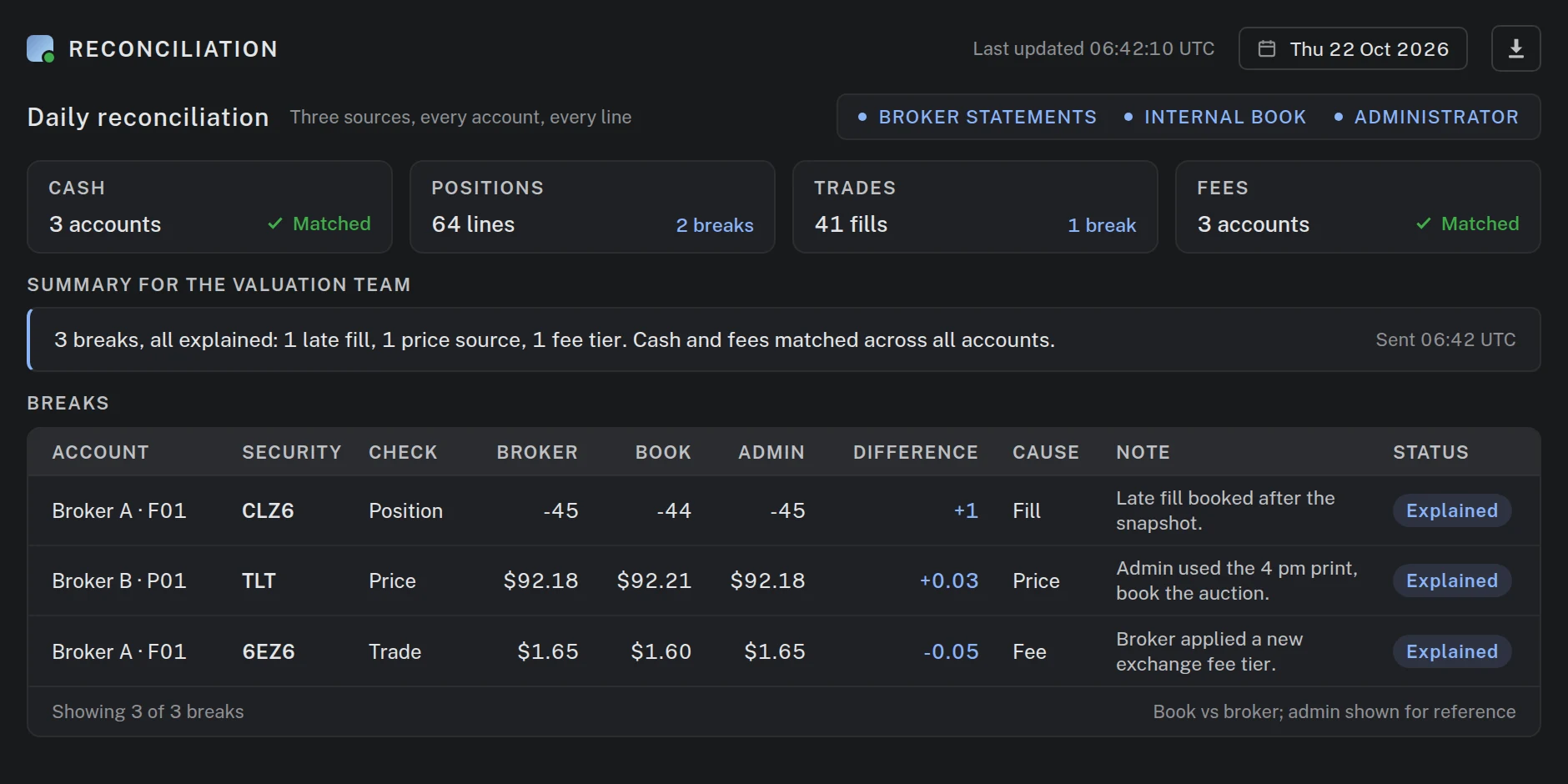Toggle the Administrator source

pyautogui.click(x=1426, y=117)
